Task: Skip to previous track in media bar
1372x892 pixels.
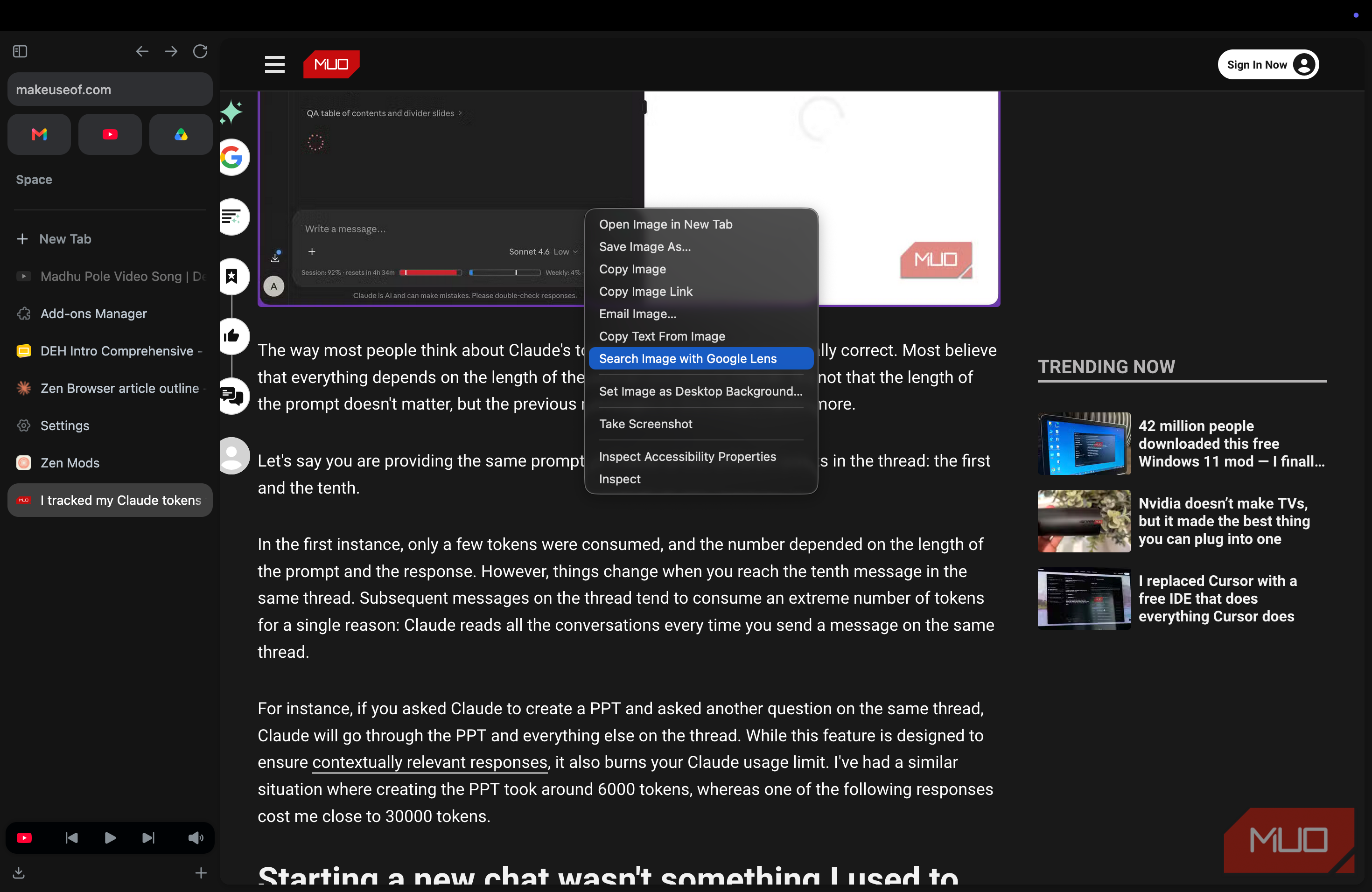Action: (71, 838)
